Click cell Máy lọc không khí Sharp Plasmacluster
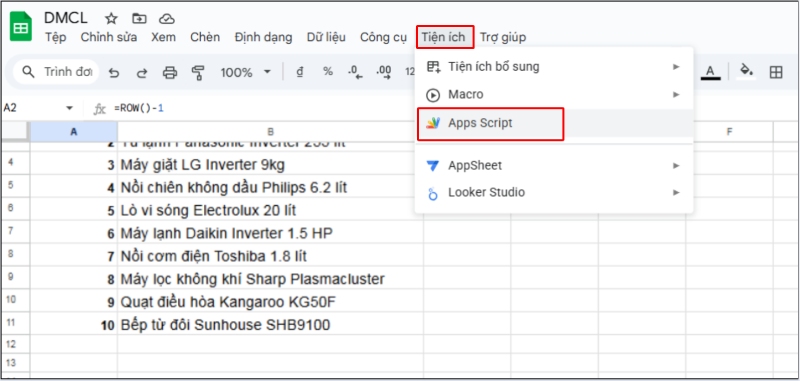Image resolution: width=800 pixels, height=381 pixels. [270, 279]
